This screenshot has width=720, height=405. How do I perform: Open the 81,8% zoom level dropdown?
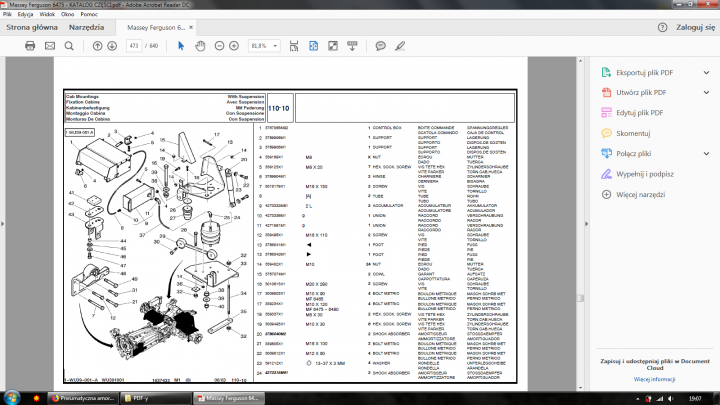point(266,46)
